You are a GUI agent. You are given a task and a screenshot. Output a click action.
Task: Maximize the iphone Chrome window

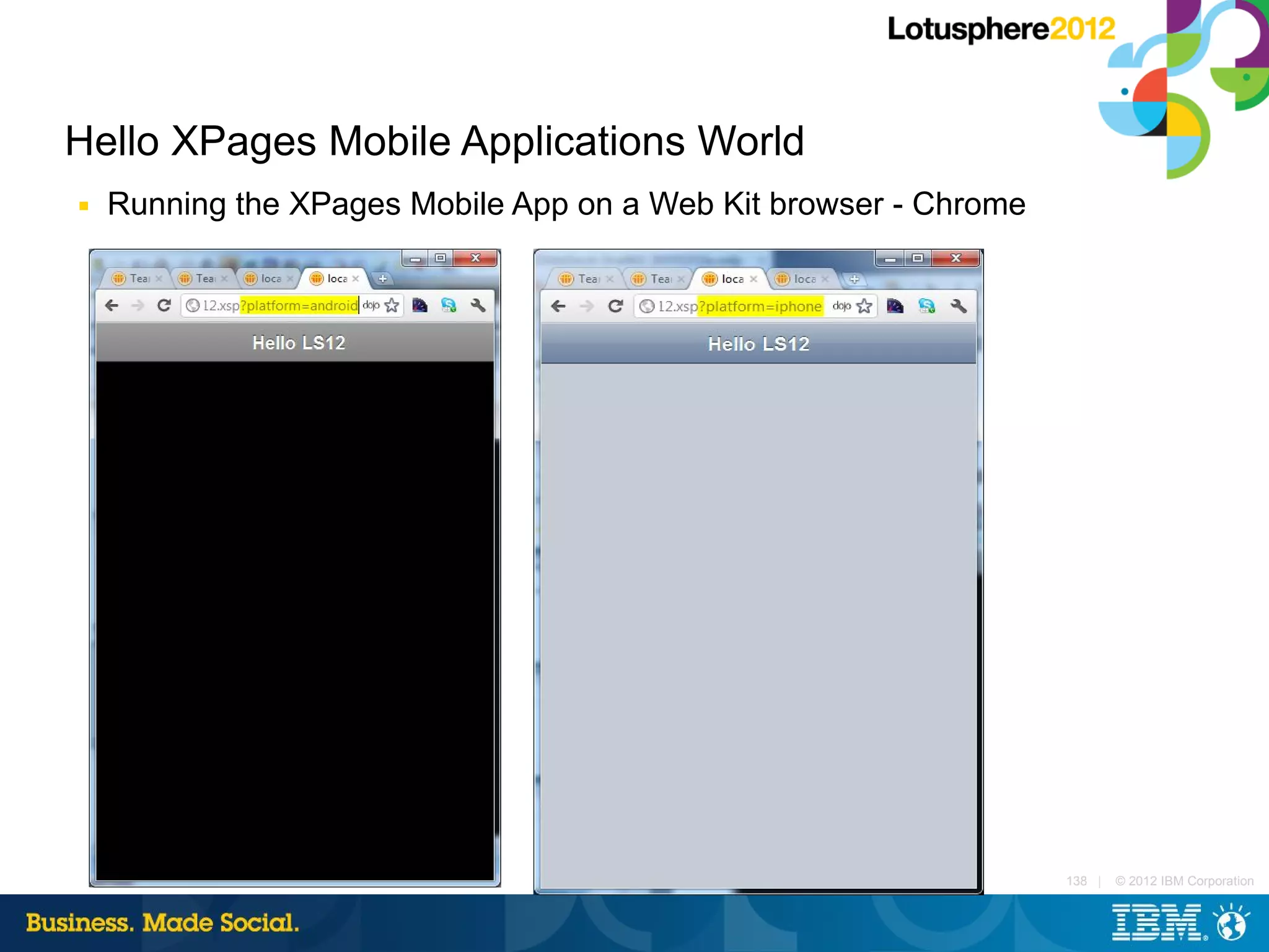click(918, 258)
